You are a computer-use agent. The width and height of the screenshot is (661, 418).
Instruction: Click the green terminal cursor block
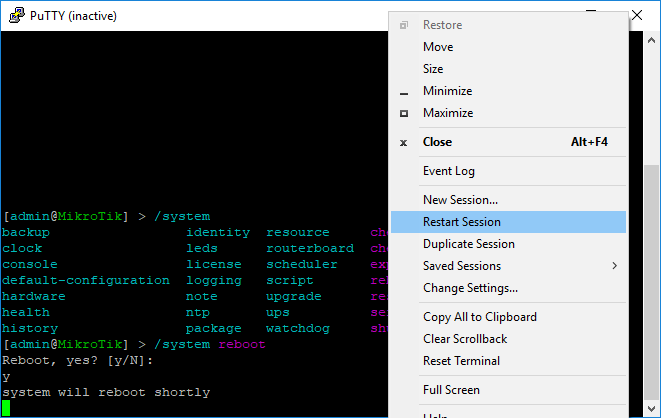[x=6, y=408]
